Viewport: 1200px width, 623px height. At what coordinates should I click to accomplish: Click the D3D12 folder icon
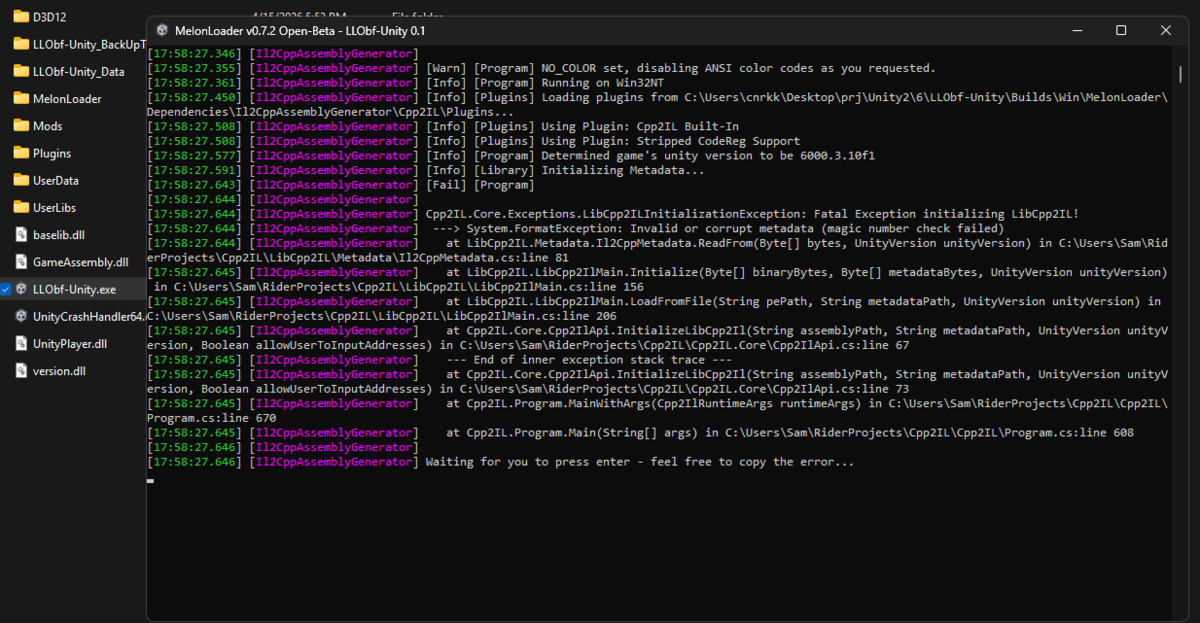click(x=21, y=17)
